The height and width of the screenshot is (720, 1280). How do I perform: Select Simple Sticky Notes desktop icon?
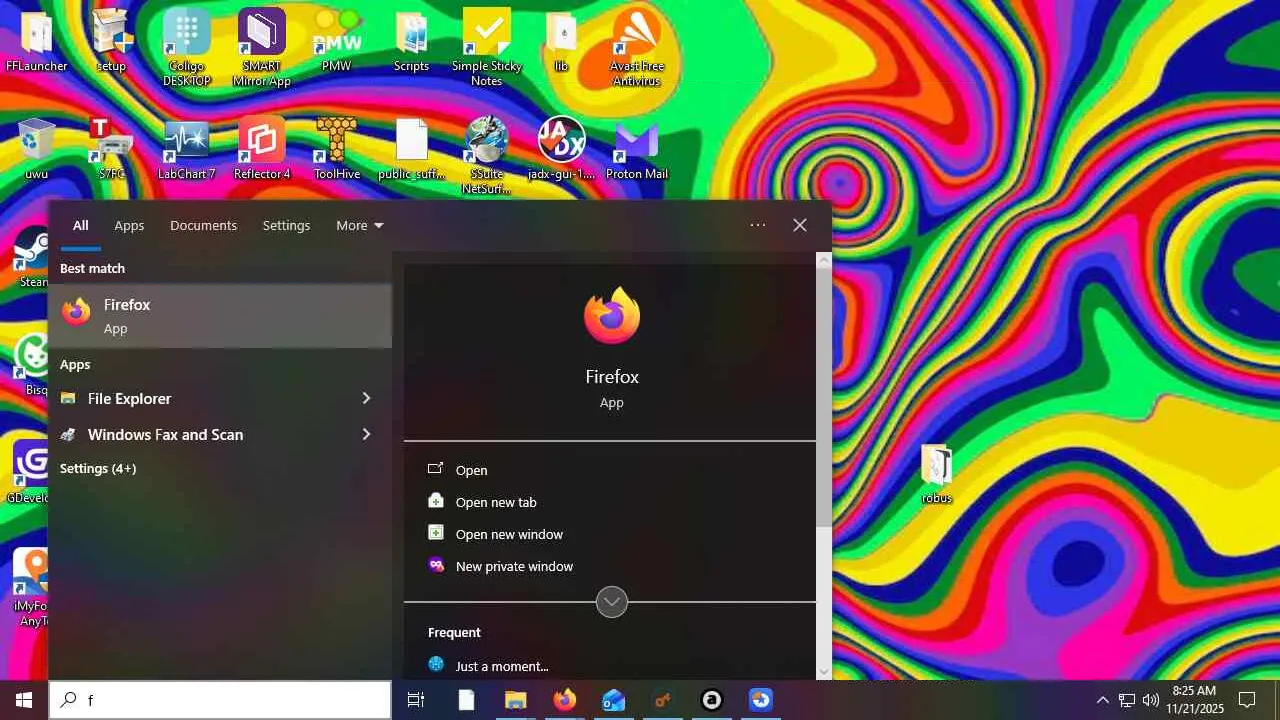pos(487,48)
